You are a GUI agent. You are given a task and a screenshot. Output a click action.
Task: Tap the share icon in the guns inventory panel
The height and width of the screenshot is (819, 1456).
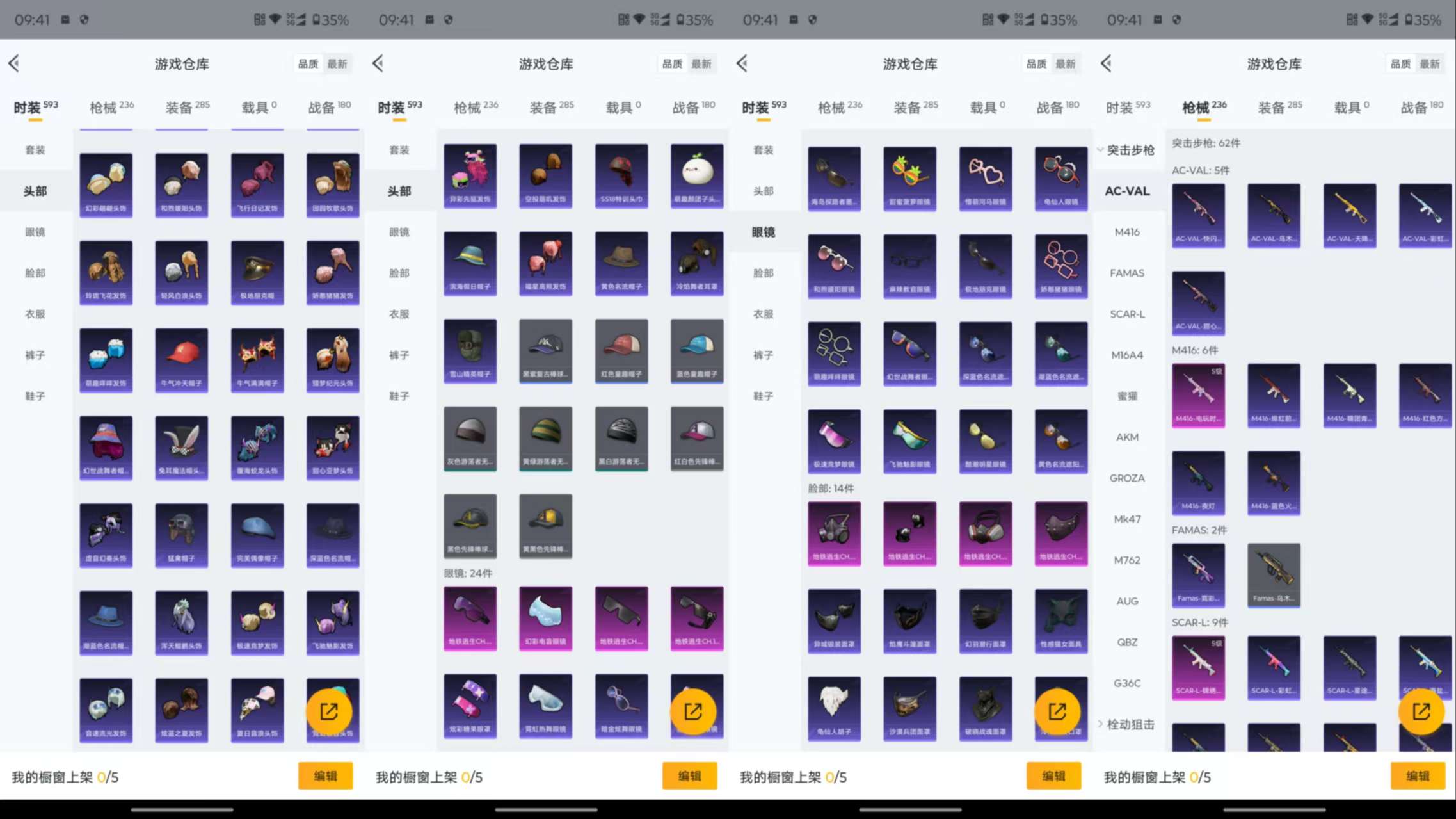[x=1421, y=711]
